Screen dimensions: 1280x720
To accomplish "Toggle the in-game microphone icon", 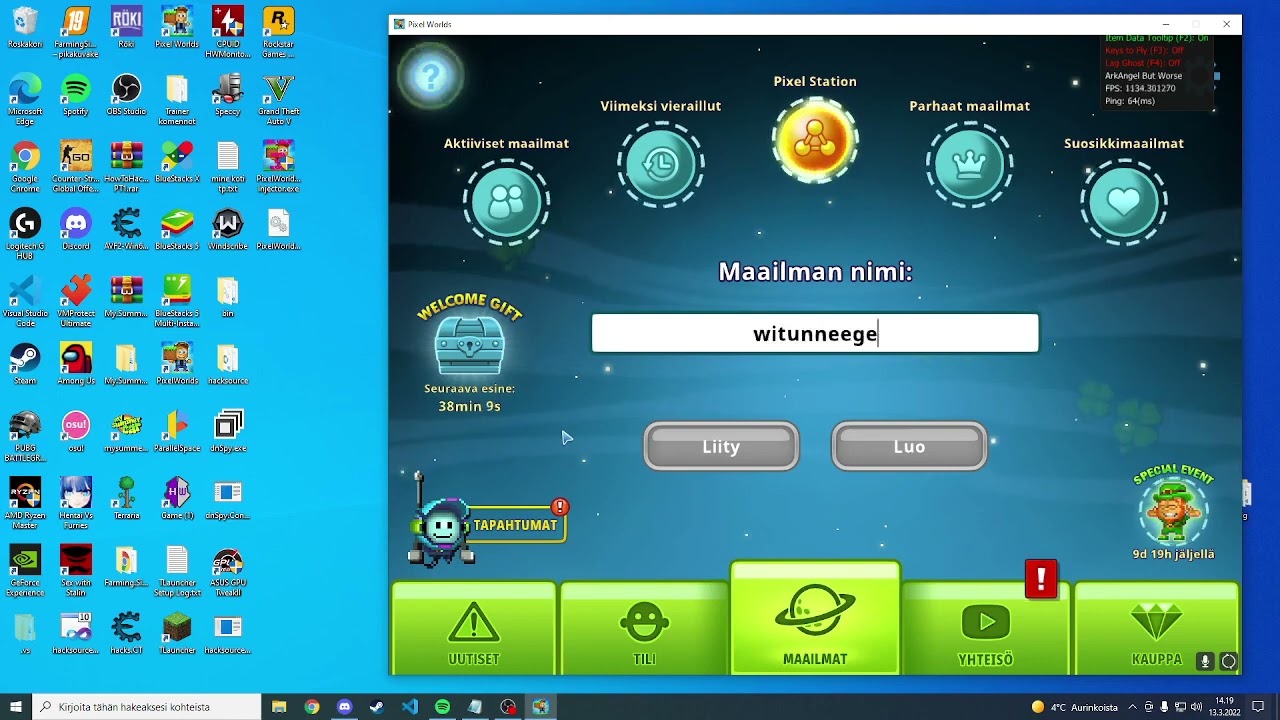I will (1205, 661).
